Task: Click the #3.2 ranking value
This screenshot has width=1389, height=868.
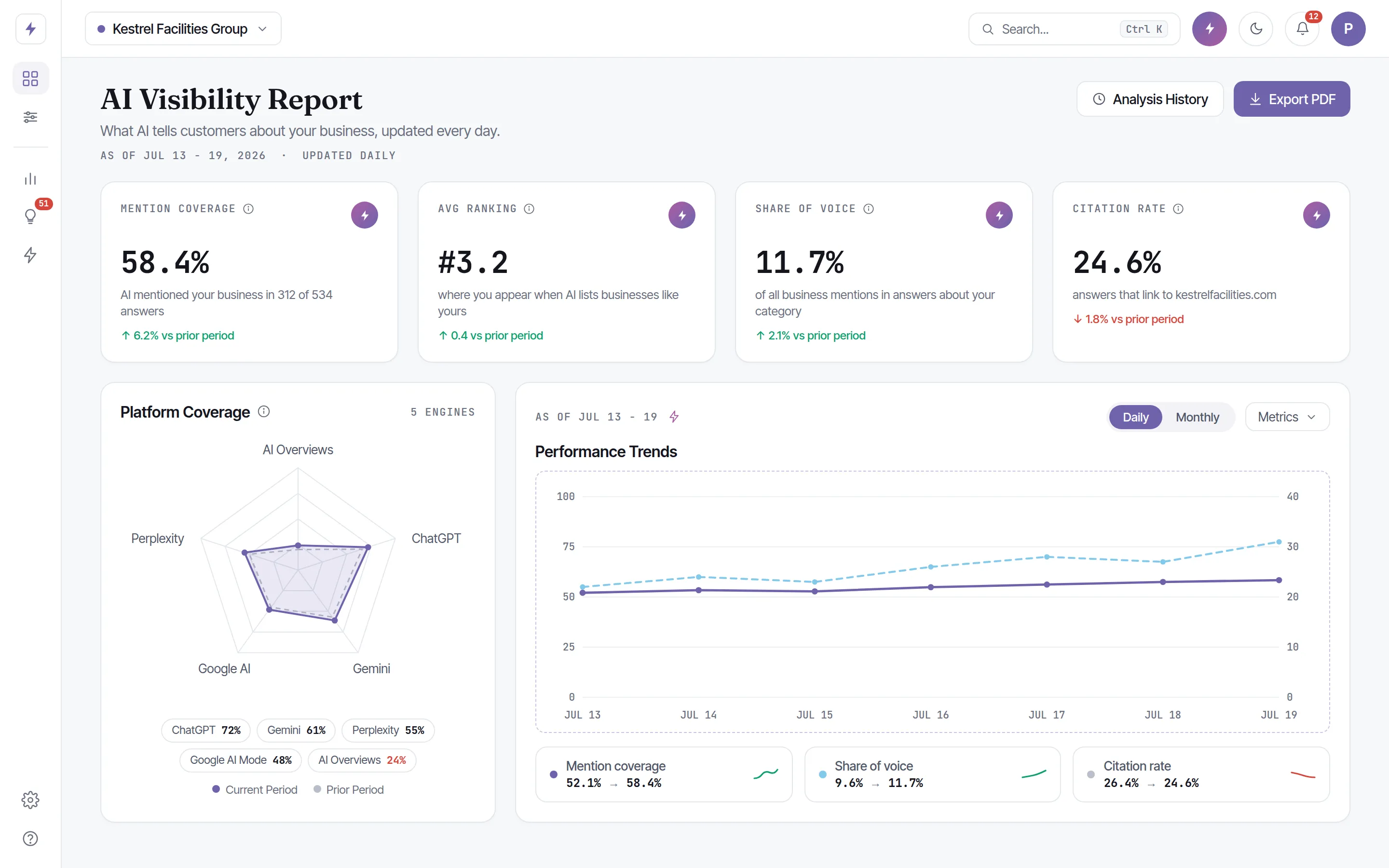Action: [x=473, y=262]
